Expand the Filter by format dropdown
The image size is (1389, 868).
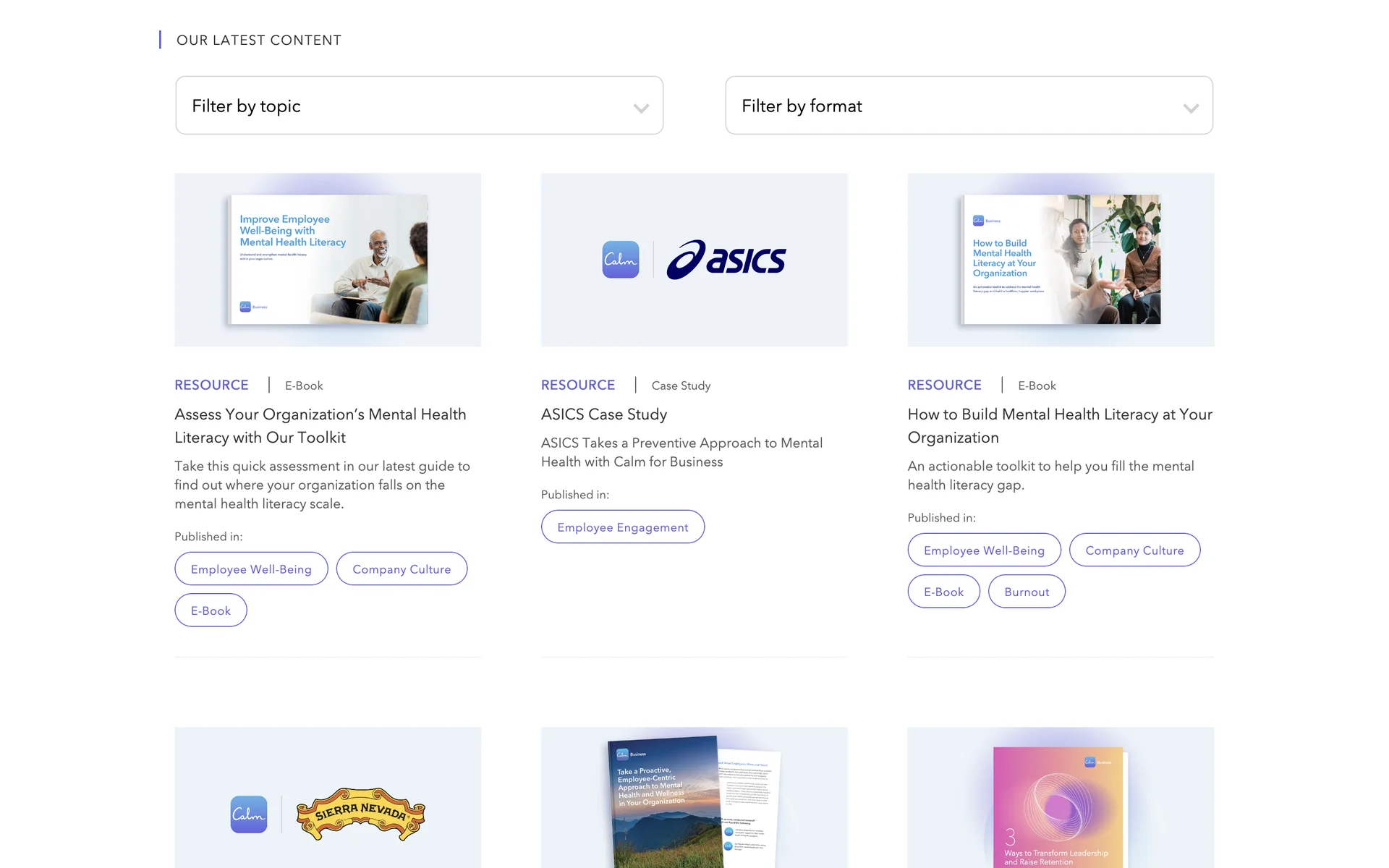tap(968, 106)
